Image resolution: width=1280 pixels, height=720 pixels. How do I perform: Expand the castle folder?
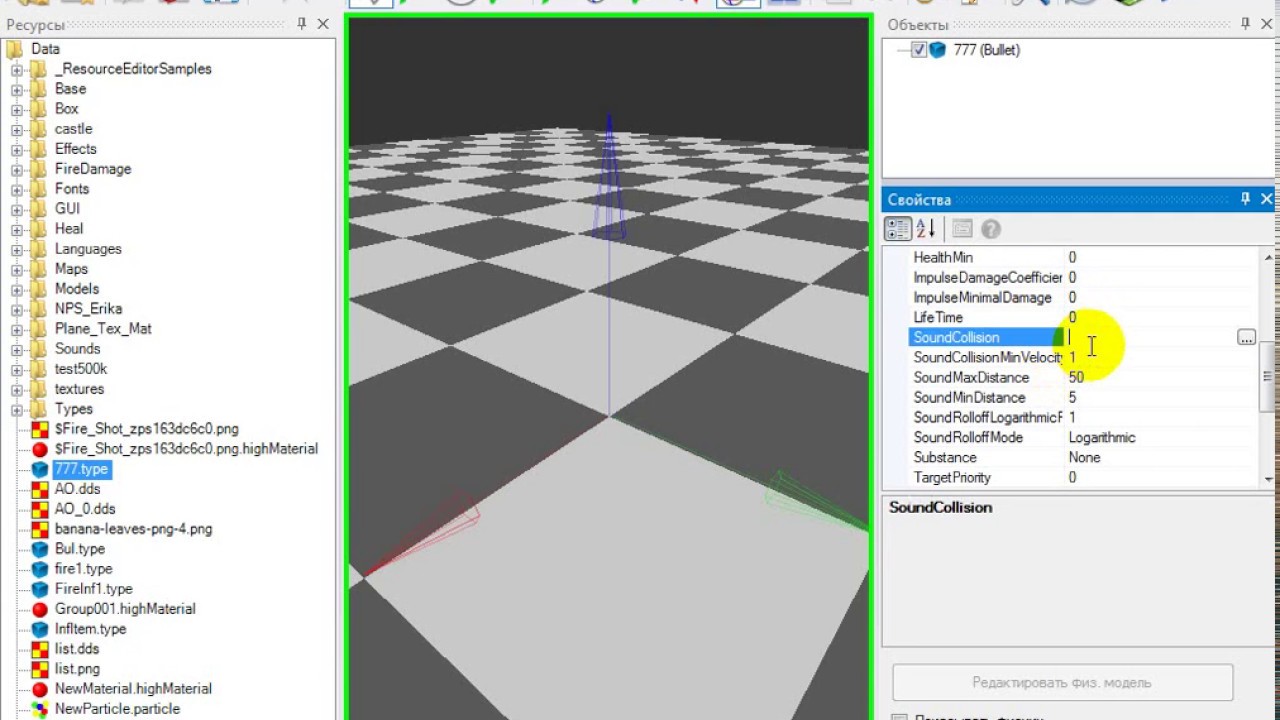point(16,129)
